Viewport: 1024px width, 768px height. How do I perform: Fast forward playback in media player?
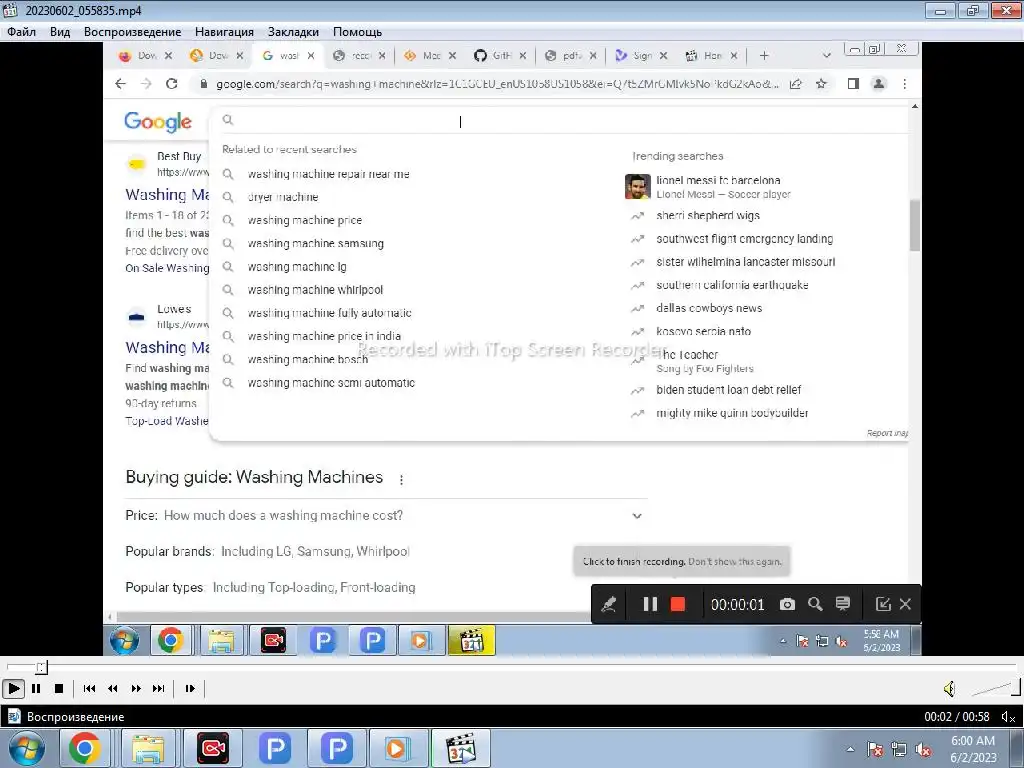pyautogui.click(x=136, y=688)
